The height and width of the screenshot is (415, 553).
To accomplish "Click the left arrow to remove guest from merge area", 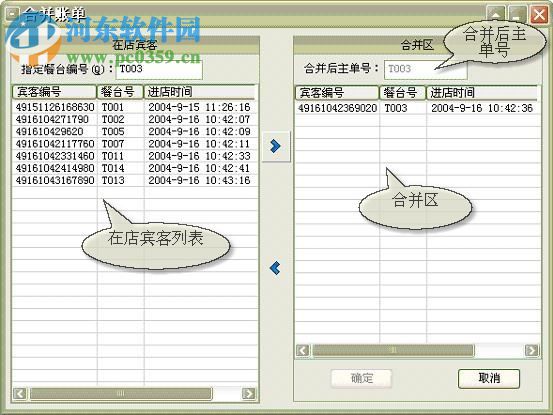I will [x=275, y=268].
